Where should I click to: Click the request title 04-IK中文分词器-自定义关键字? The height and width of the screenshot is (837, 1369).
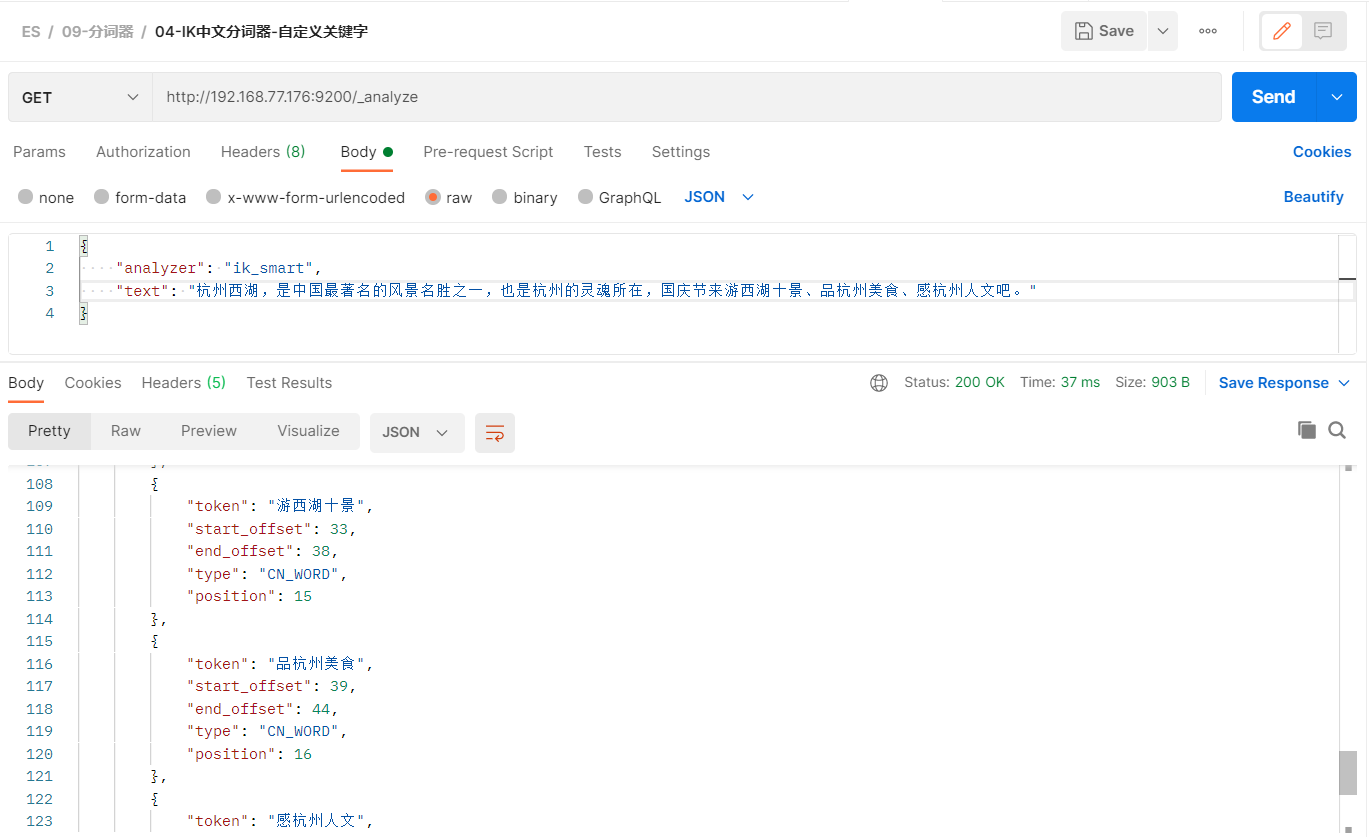pos(261,32)
